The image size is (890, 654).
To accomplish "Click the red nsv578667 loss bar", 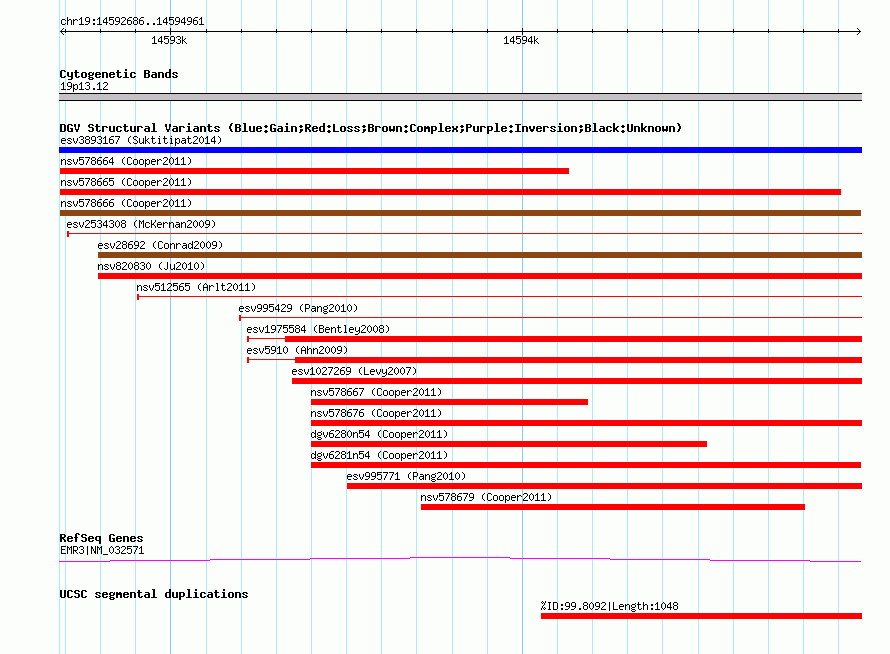I will click(449, 402).
